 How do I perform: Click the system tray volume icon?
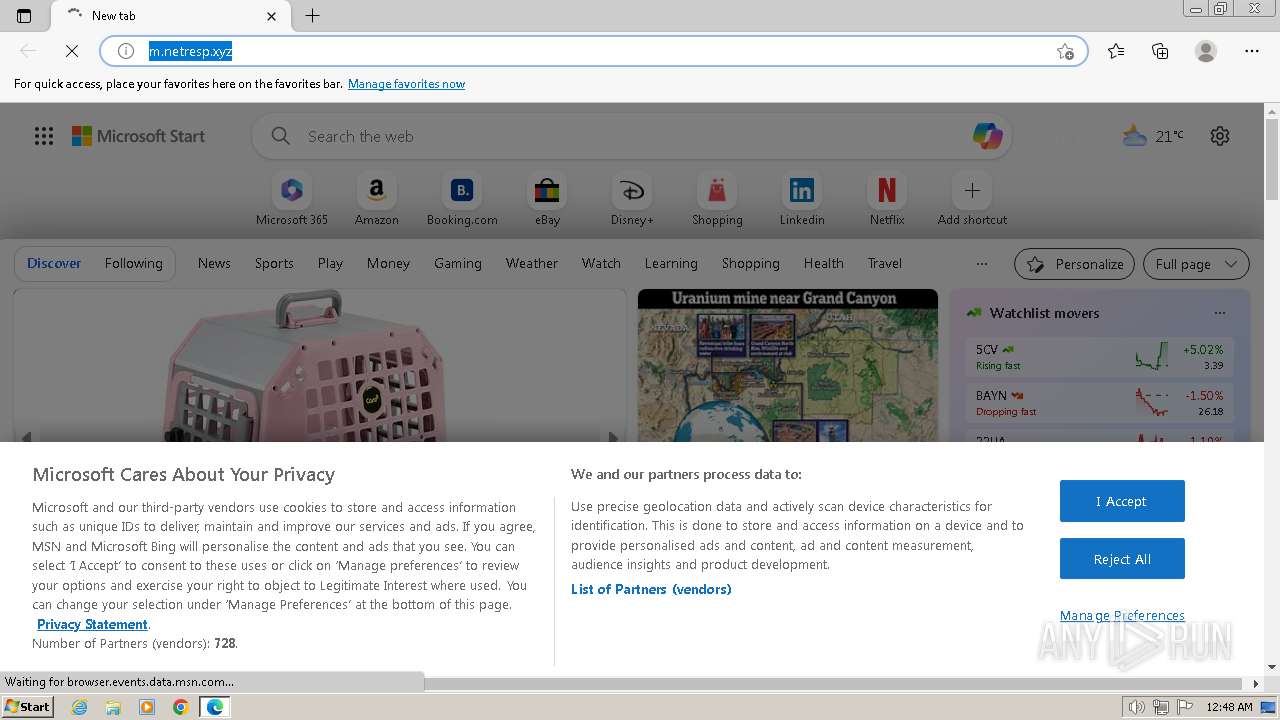[1137, 707]
